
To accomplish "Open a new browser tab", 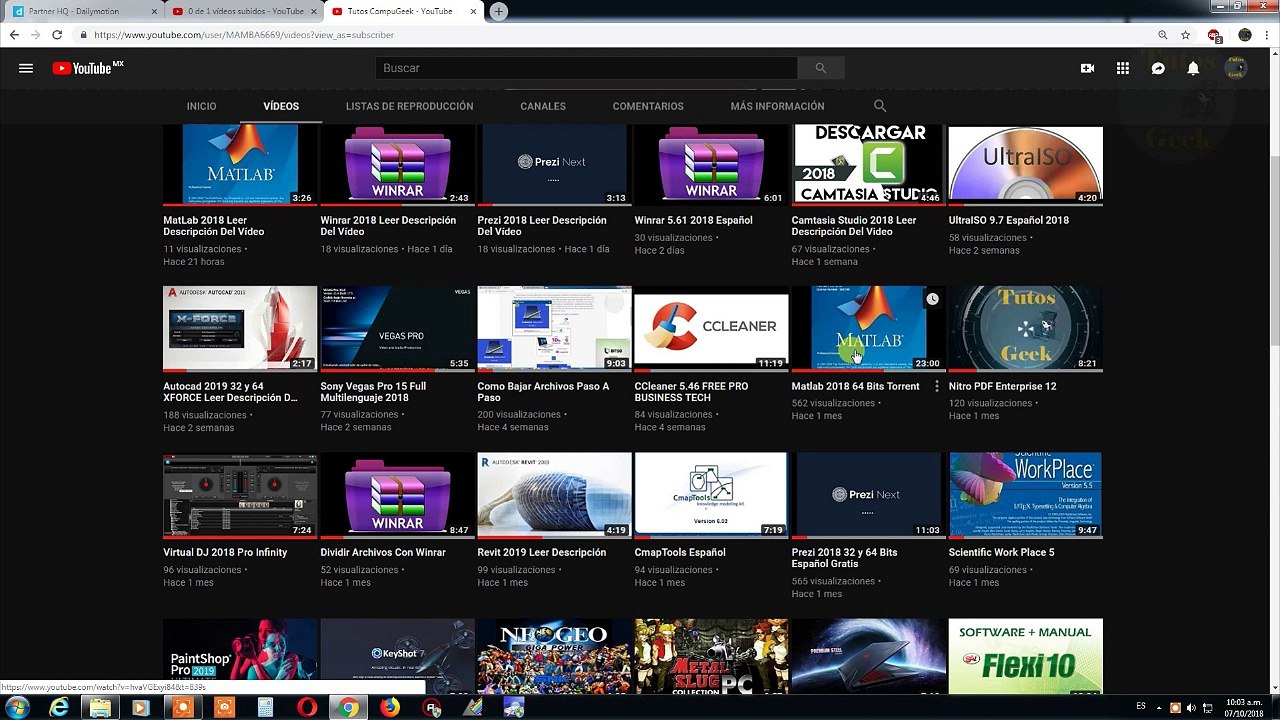I will tap(499, 11).
